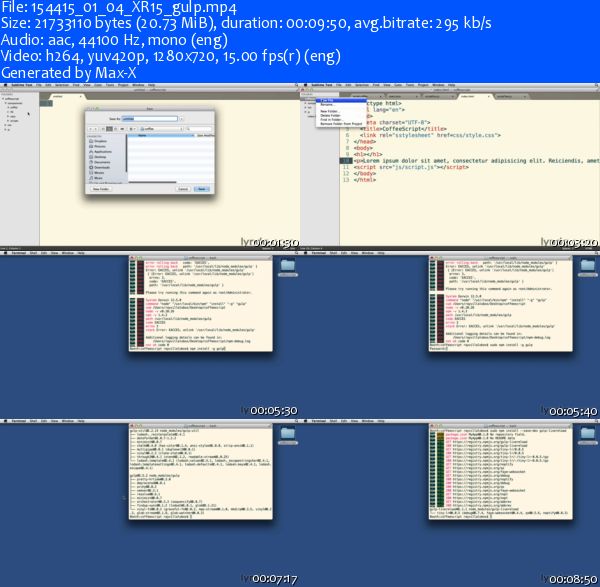This screenshot has width=600, height=587.
Task: Go back with the Save dialog back arrow
Action: (90, 129)
